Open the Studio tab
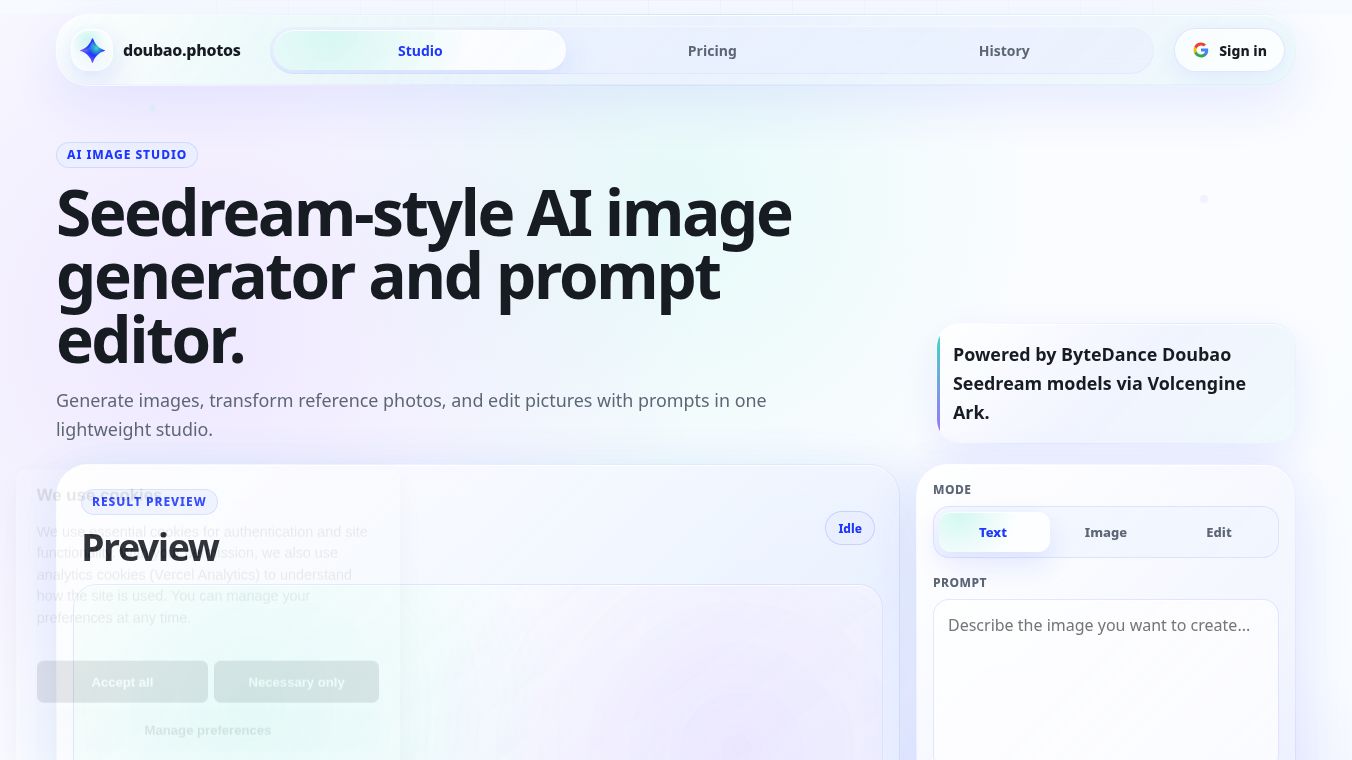Image resolution: width=1352 pixels, height=760 pixels. coord(420,50)
